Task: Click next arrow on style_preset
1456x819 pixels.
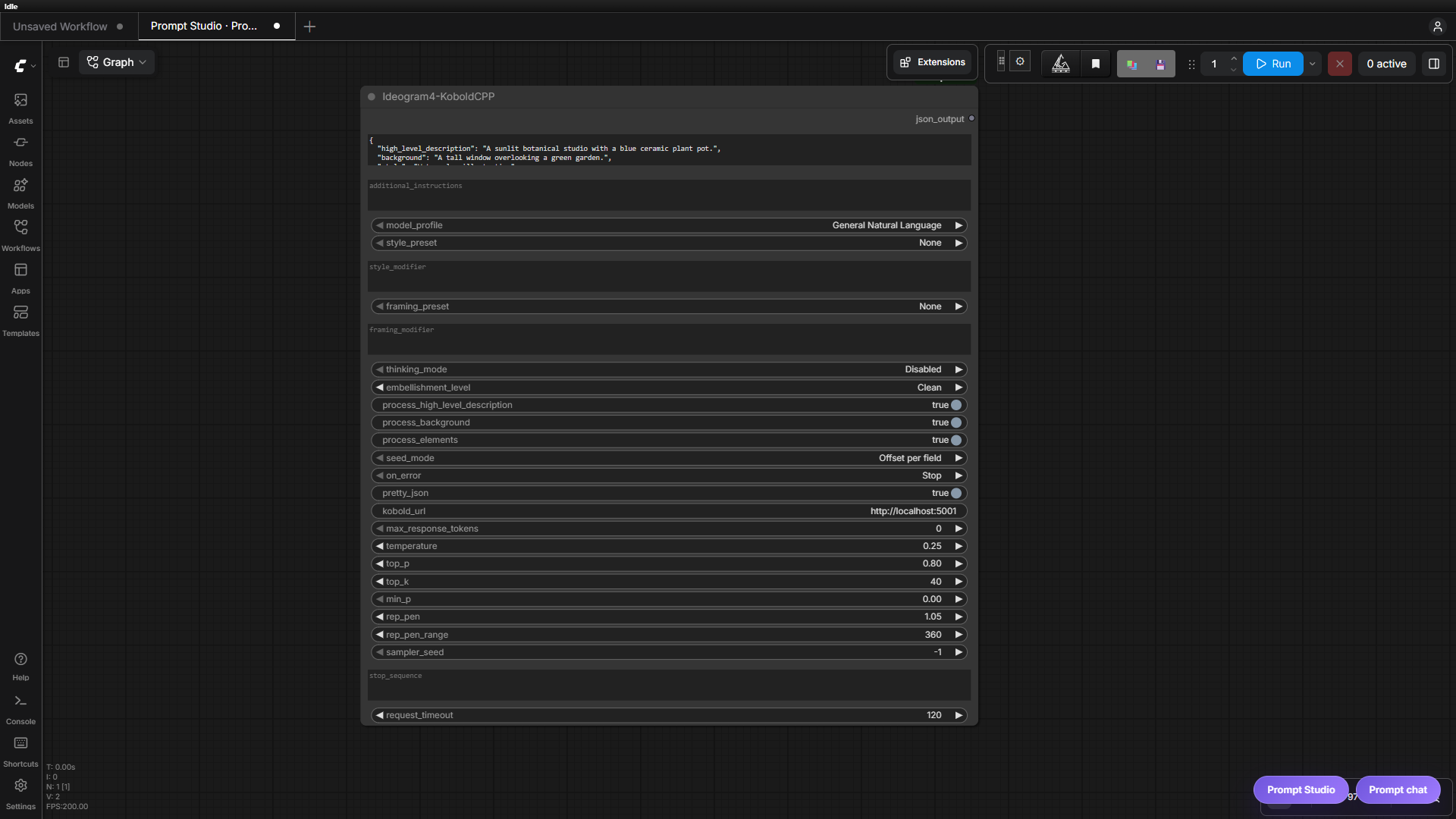Action: 959,243
